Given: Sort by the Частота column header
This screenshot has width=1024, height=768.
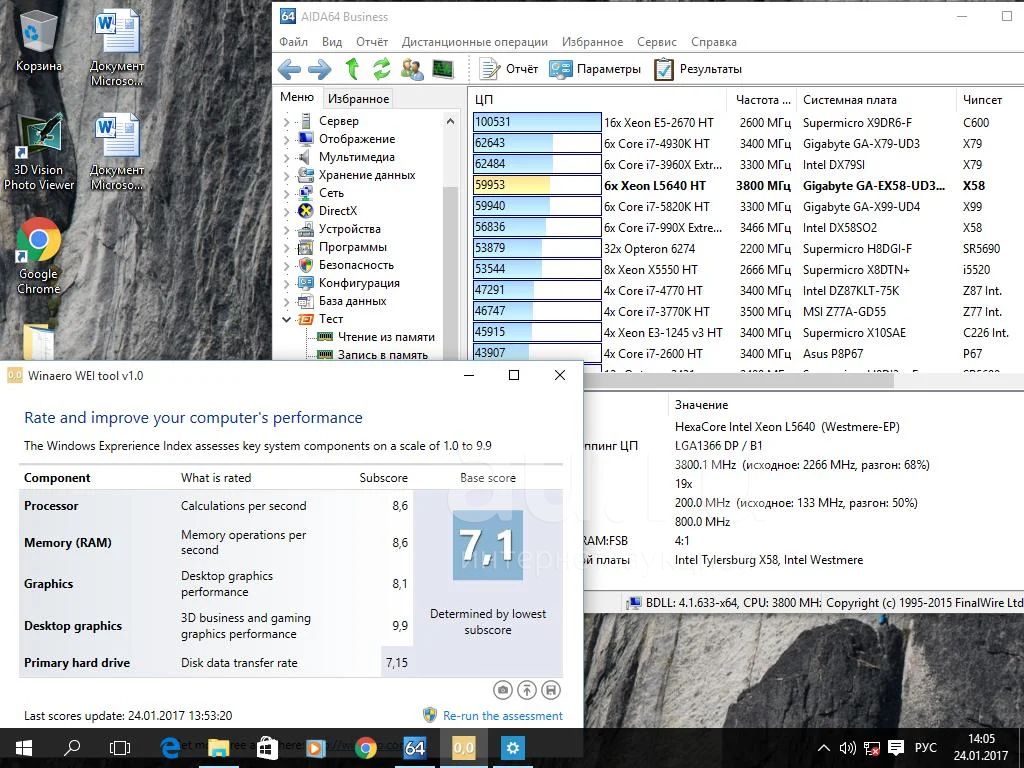Looking at the screenshot, I should click(761, 100).
